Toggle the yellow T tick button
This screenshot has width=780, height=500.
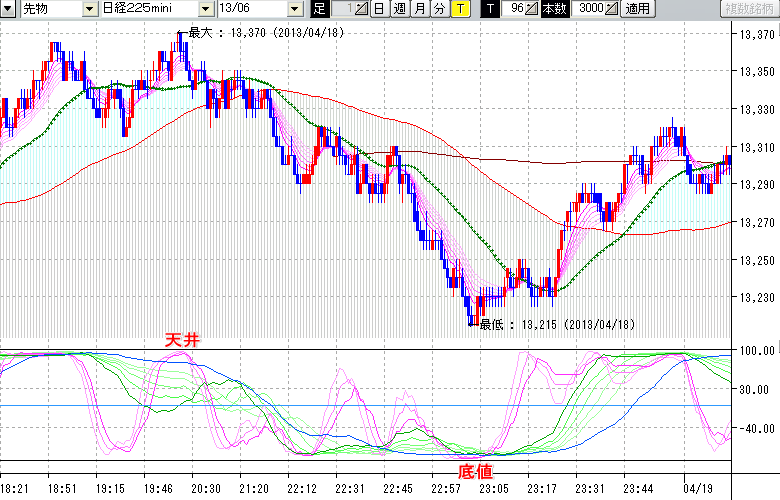pos(459,9)
